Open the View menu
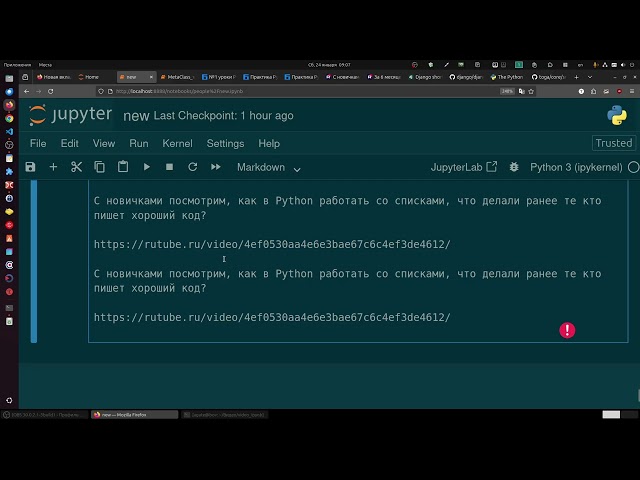The height and width of the screenshot is (480, 640). coord(104,143)
